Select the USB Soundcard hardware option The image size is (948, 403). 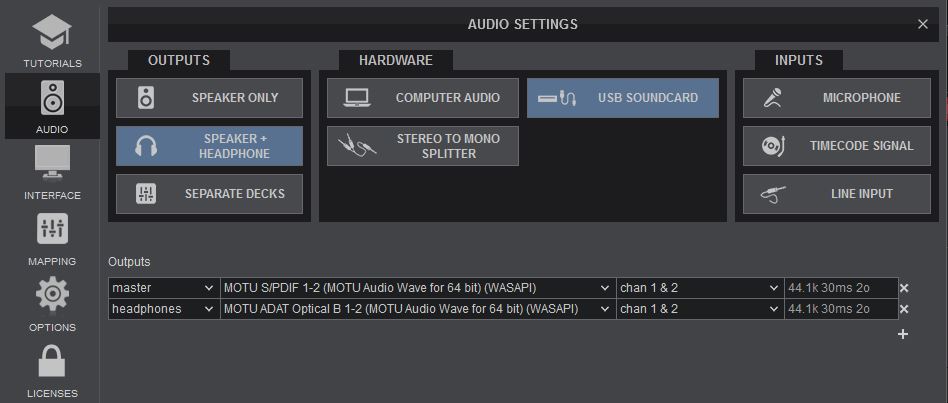623,98
